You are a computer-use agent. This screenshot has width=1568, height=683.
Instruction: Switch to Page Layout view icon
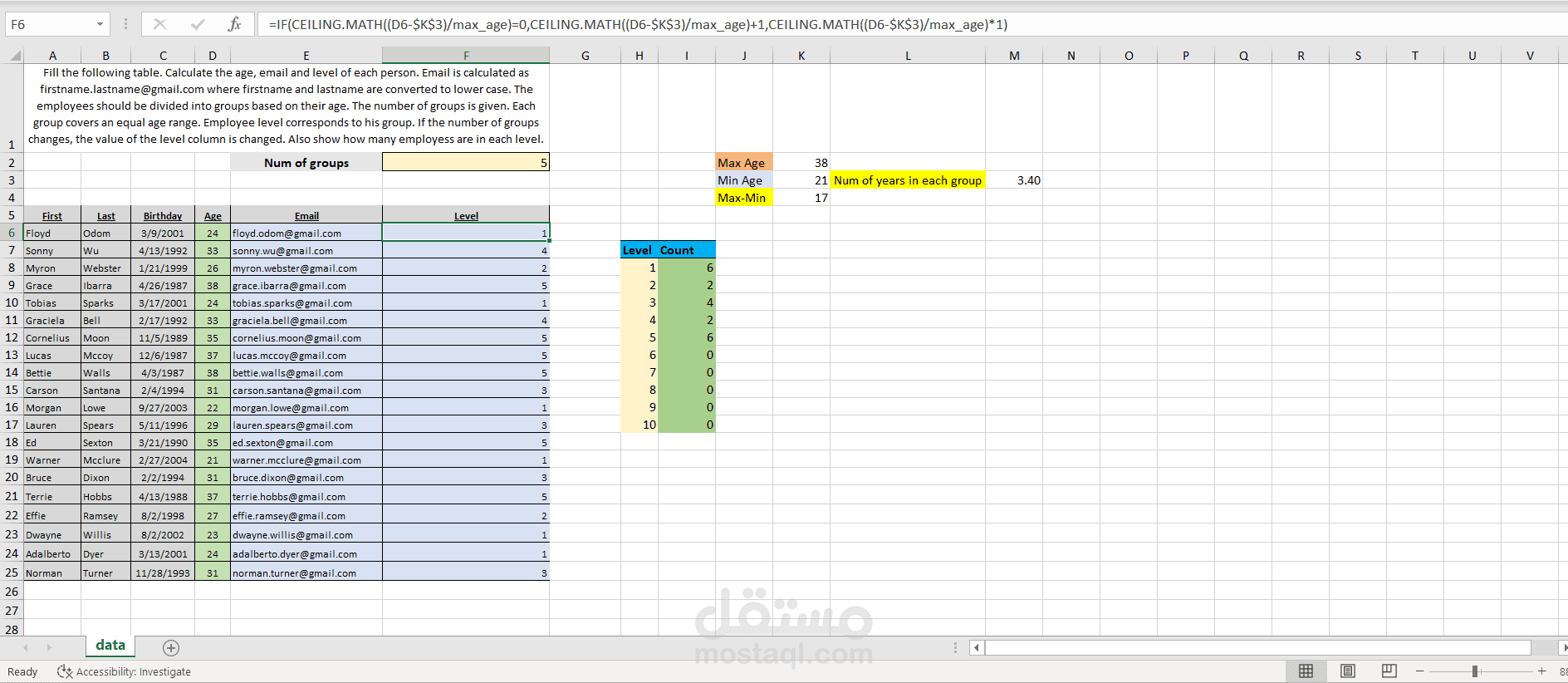point(1347,671)
